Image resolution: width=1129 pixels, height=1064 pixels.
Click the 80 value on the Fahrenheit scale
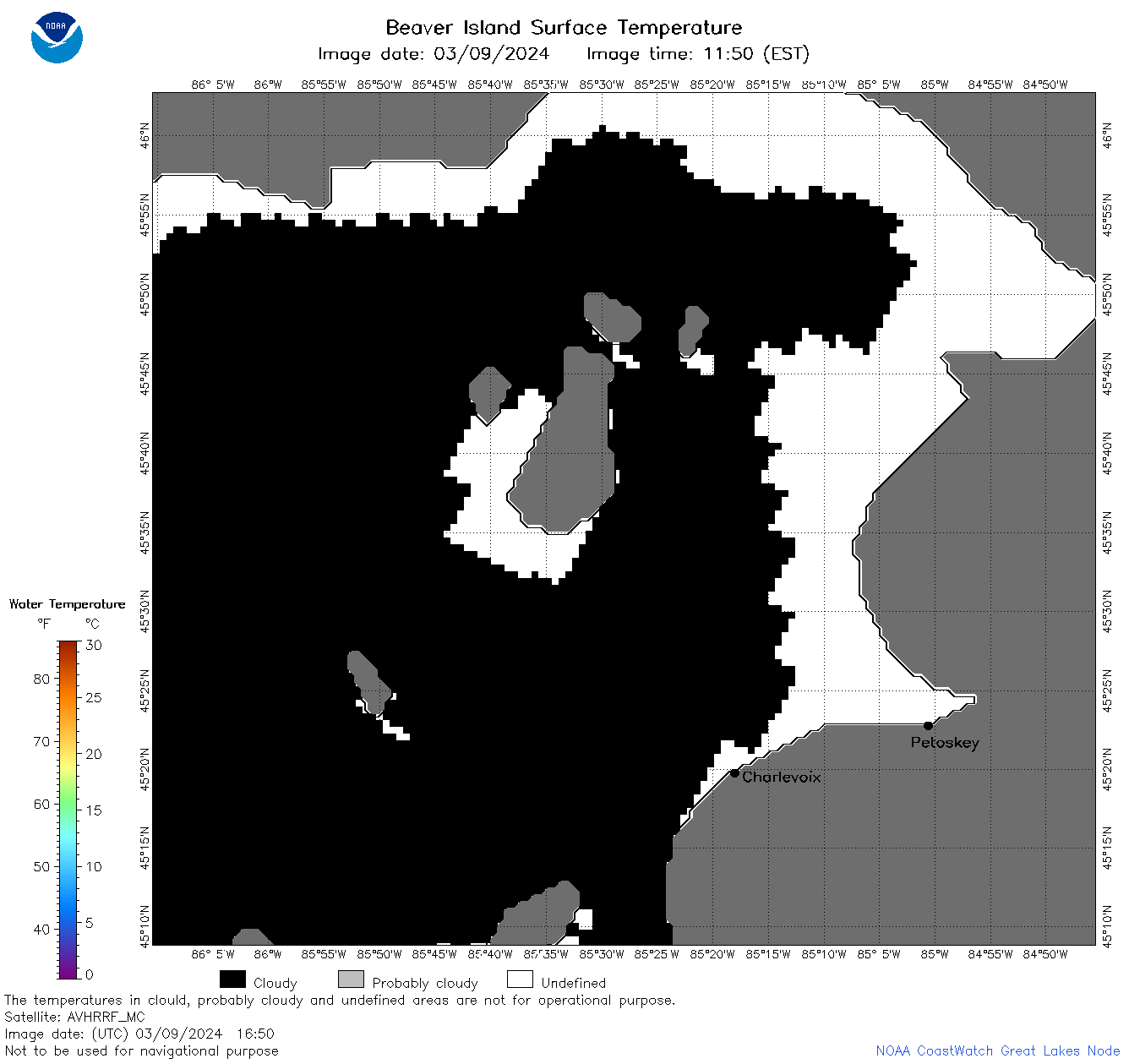click(x=41, y=679)
